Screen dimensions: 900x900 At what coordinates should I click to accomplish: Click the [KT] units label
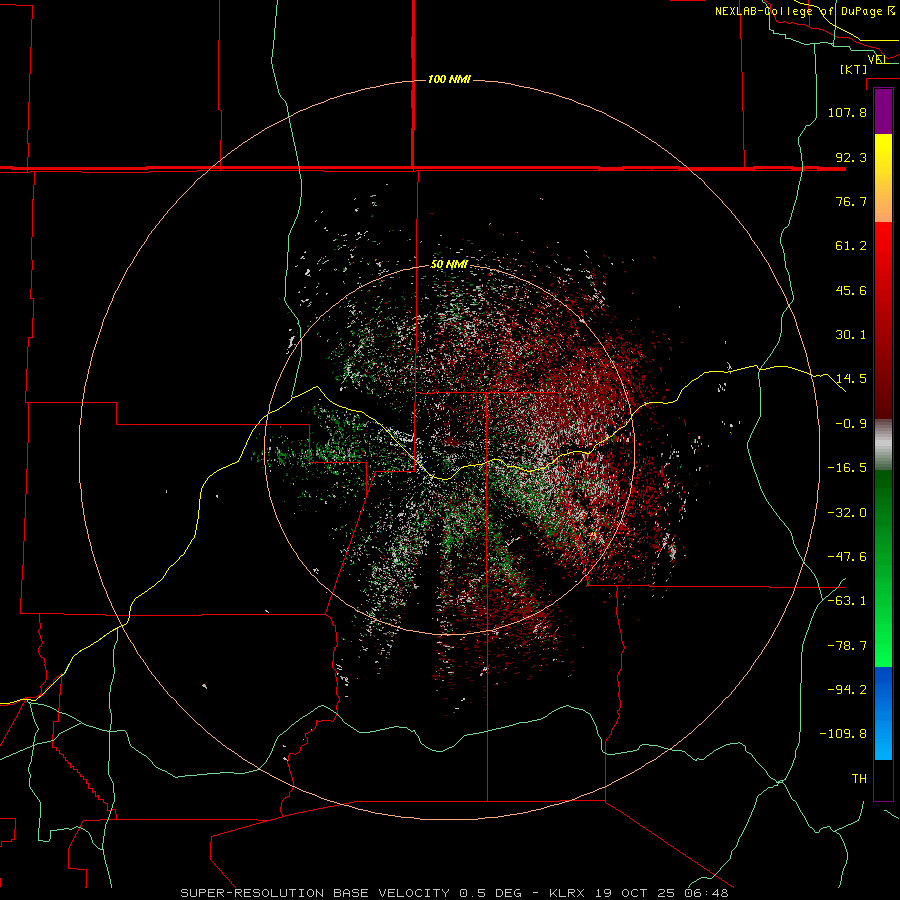point(854,69)
